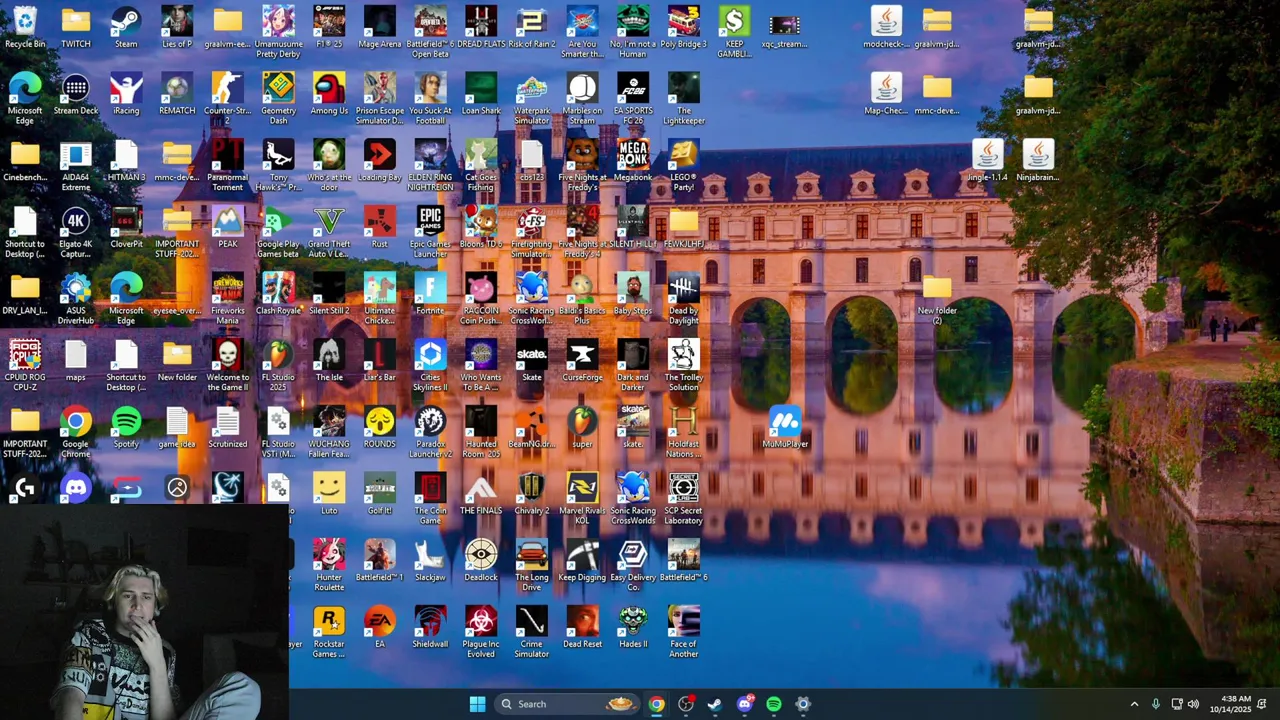Open Discord from the taskbar
The height and width of the screenshot is (720, 1280).
744,704
